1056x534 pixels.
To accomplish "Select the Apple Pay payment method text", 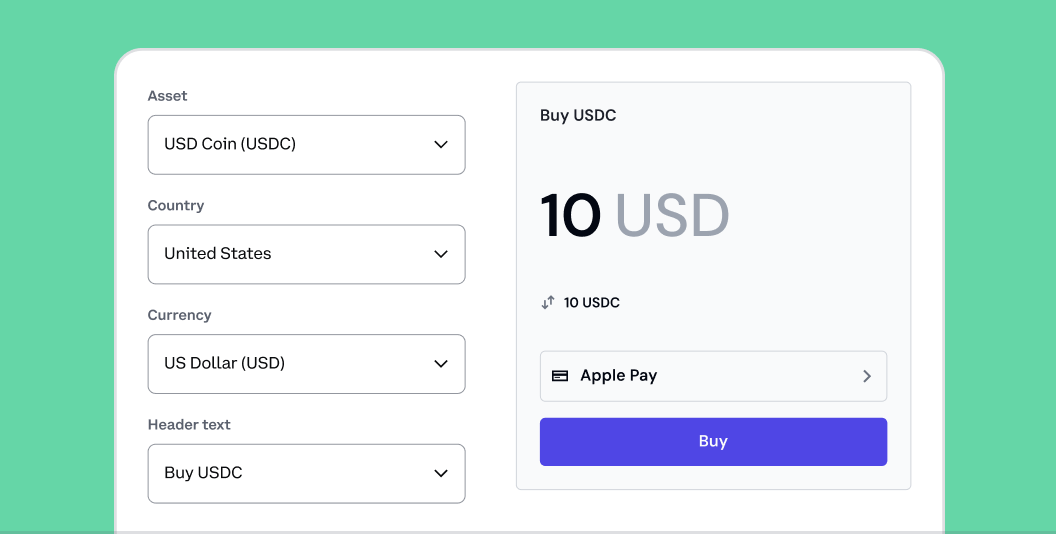I will [618, 376].
